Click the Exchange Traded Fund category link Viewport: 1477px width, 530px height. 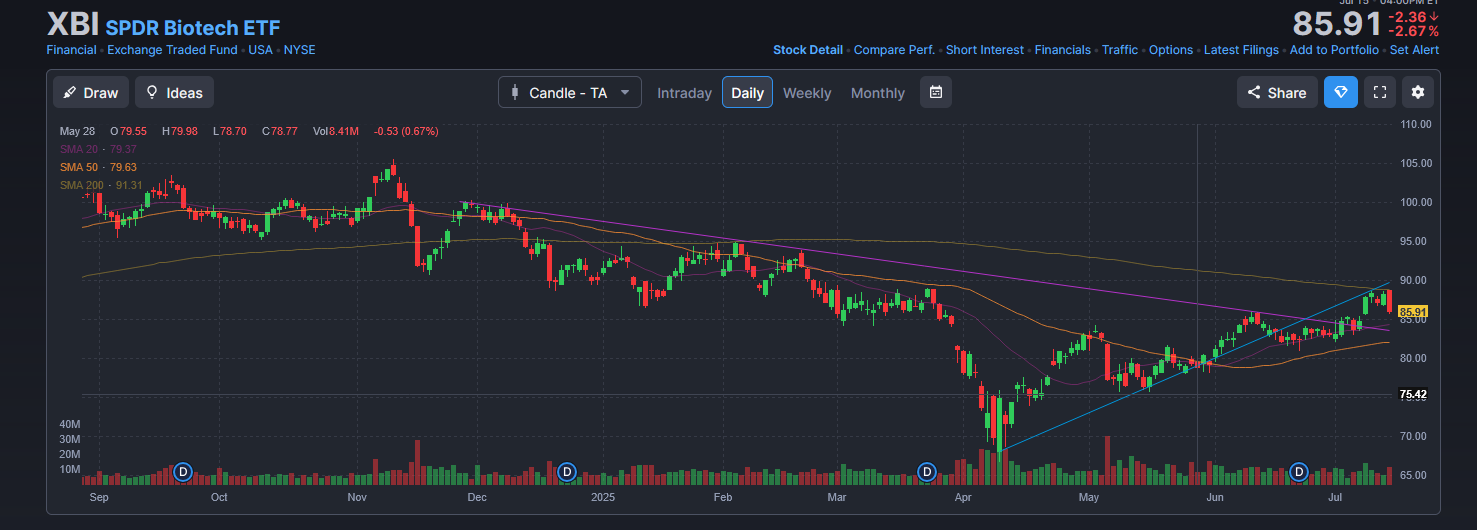(x=172, y=50)
